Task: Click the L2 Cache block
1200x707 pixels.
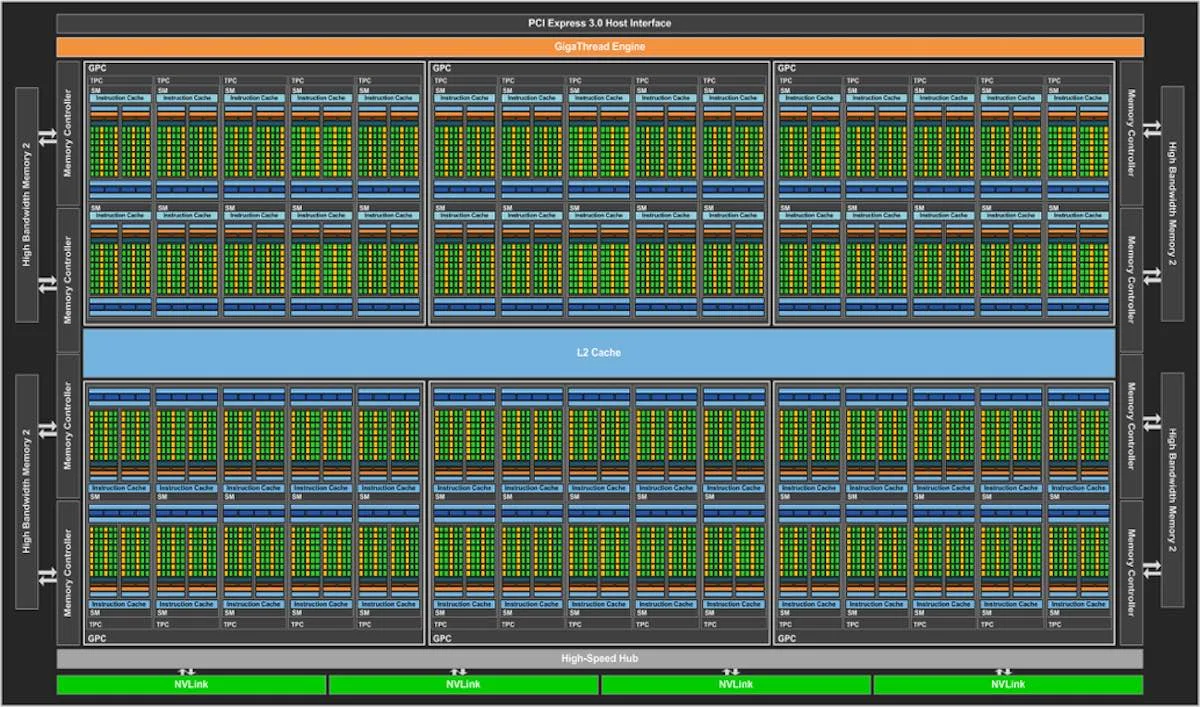Action: point(599,353)
